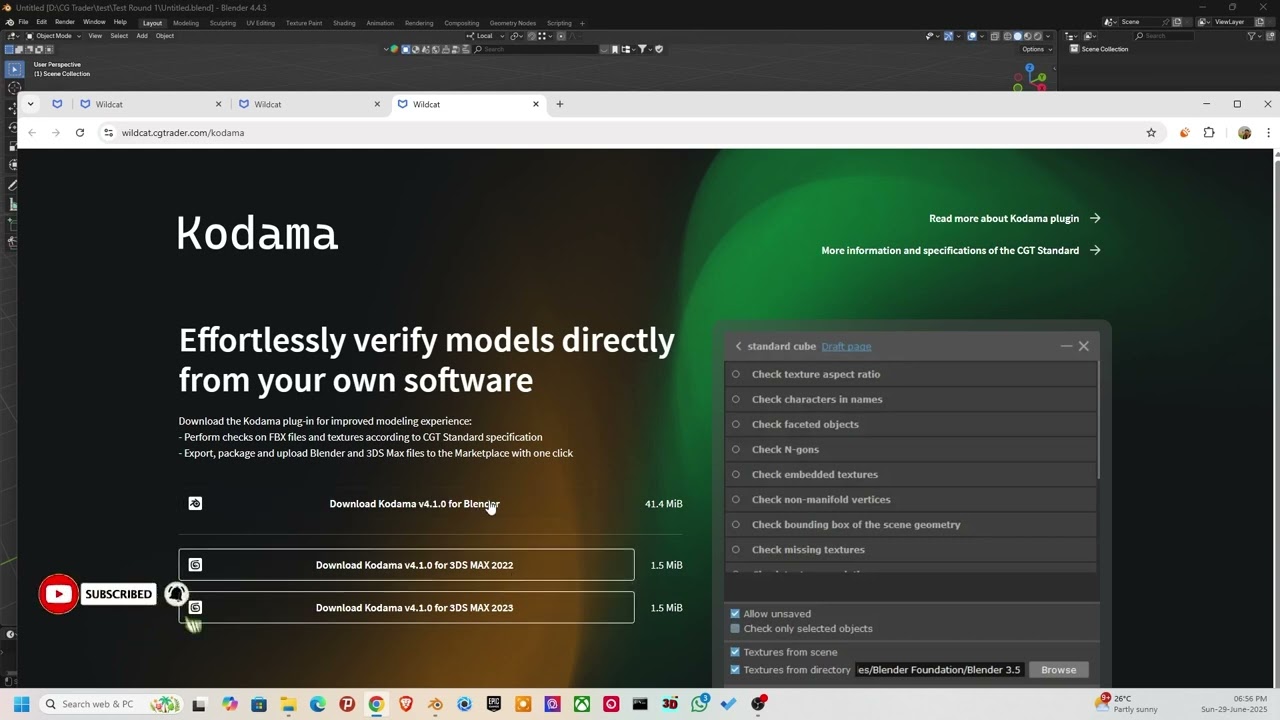
Task: Switch to Blender's Modeling workspace tab
Action: coord(186,23)
